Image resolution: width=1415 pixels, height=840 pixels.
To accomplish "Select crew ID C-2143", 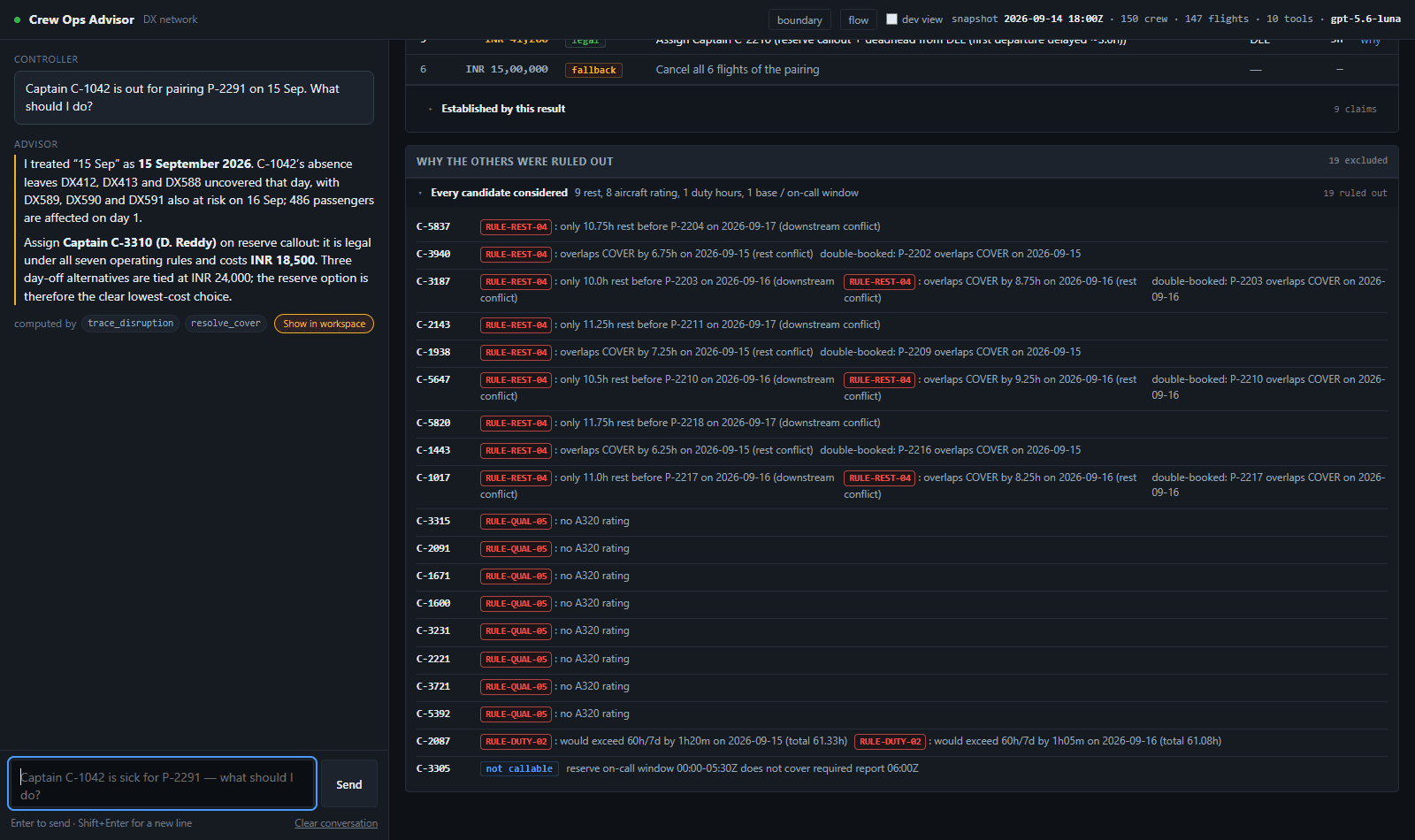I will (x=433, y=325).
